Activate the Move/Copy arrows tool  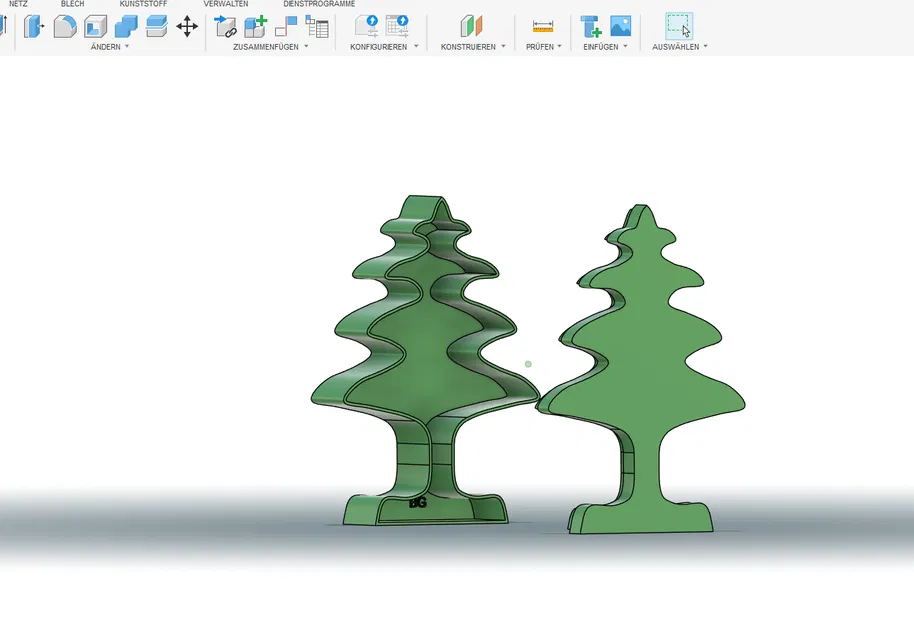point(187,27)
